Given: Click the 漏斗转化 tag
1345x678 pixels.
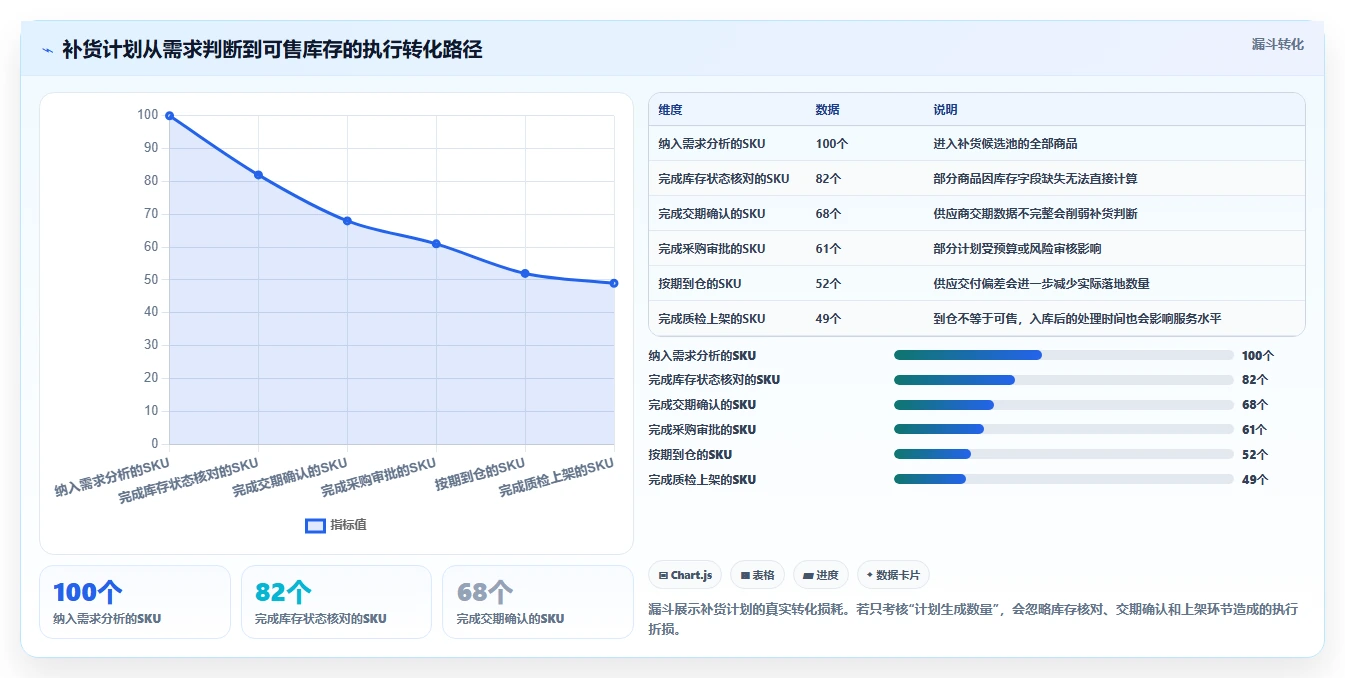Looking at the screenshot, I should click(1277, 45).
